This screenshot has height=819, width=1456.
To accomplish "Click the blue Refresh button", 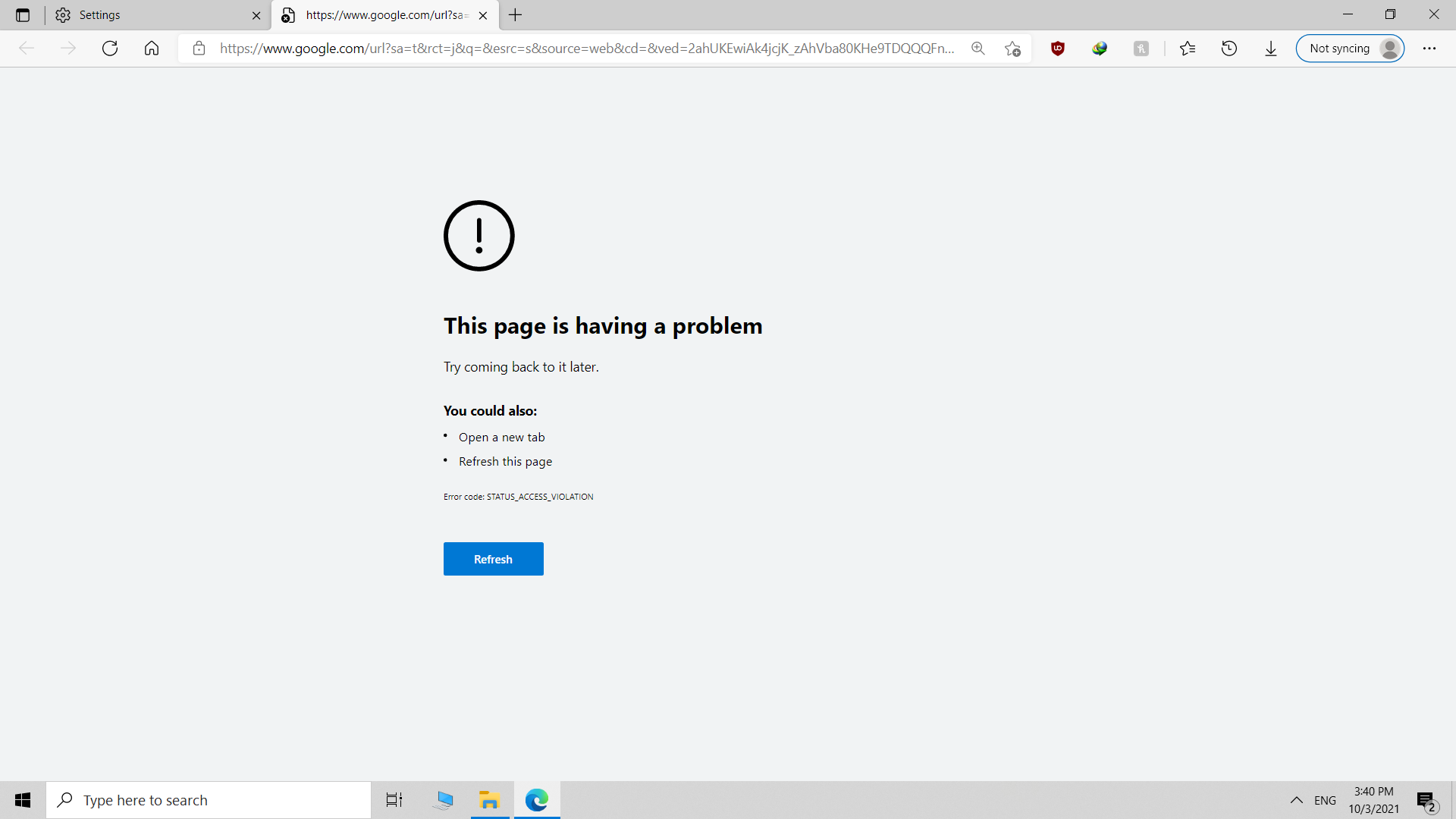I will click(x=494, y=559).
